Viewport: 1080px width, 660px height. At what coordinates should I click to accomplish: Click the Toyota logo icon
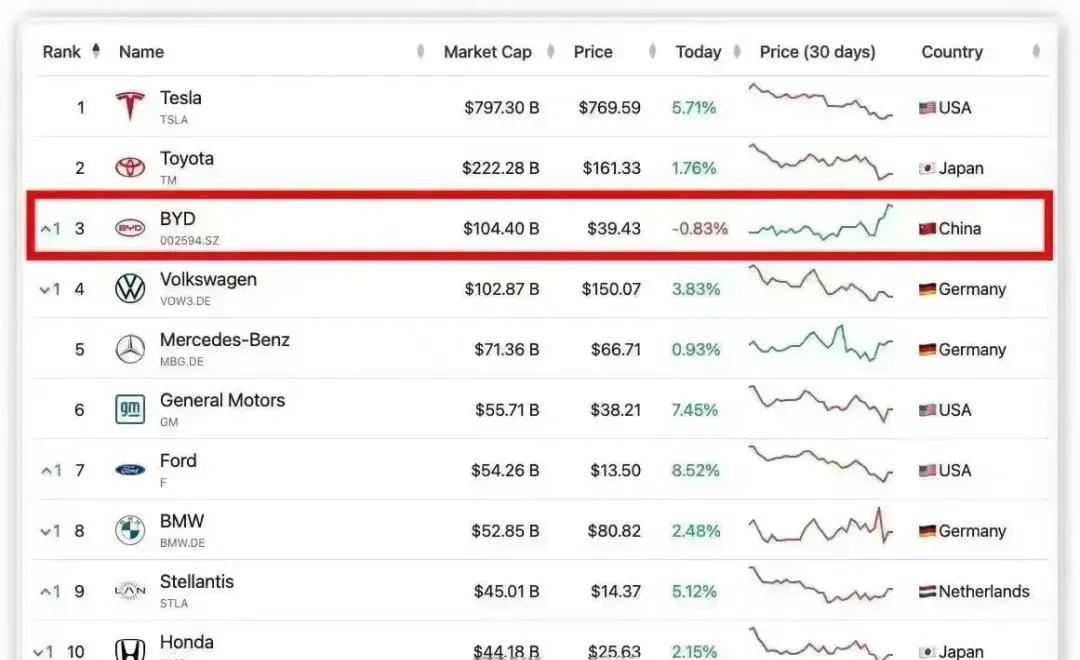[x=130, y=168]
